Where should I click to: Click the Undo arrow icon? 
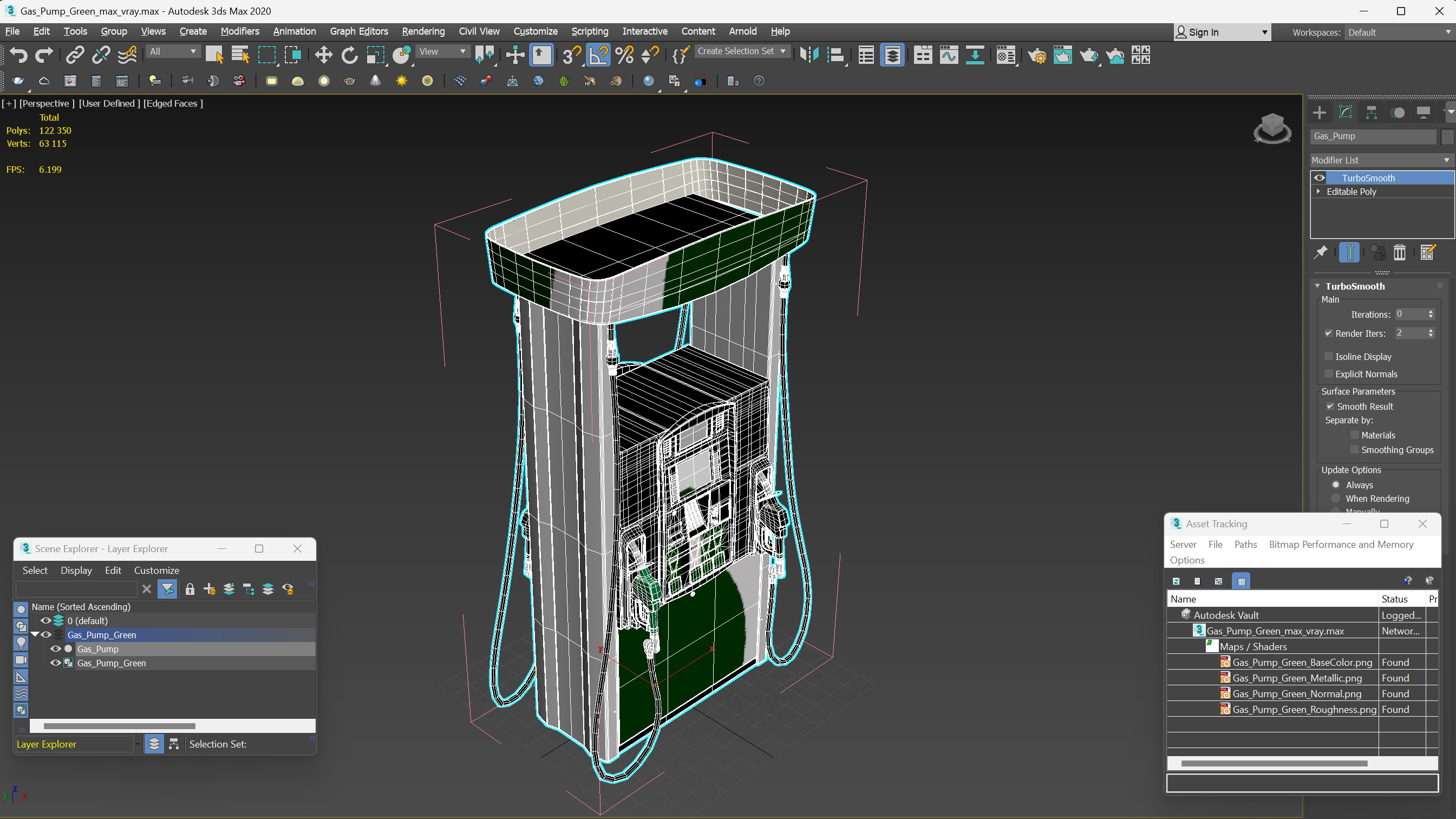point(18,55)
